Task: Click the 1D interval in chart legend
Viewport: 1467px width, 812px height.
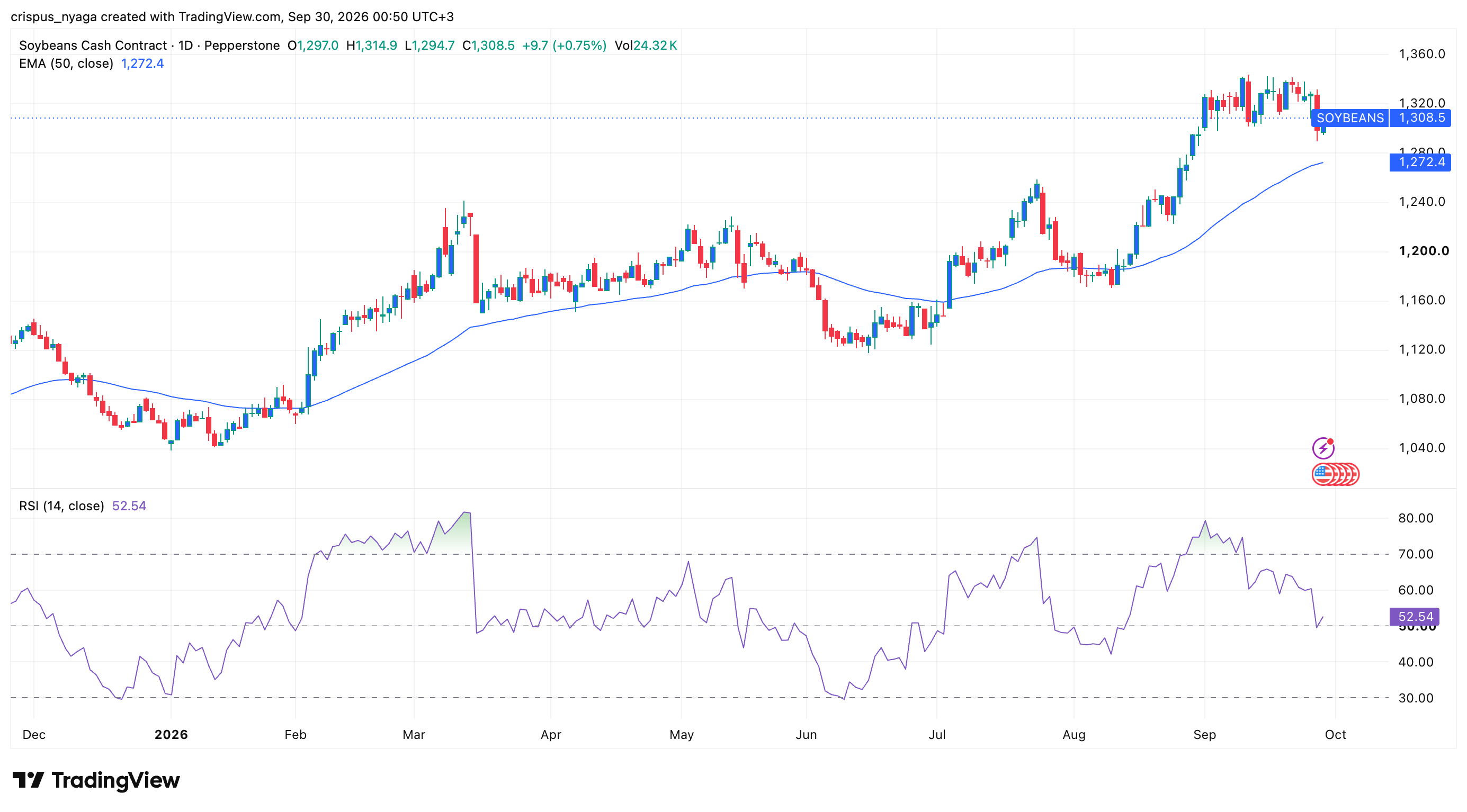Action: [186, 46]
